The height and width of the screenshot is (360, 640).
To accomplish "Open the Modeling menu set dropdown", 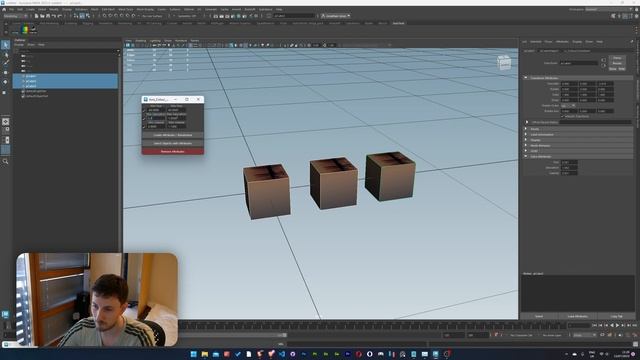I will click(x=15, y=16).
